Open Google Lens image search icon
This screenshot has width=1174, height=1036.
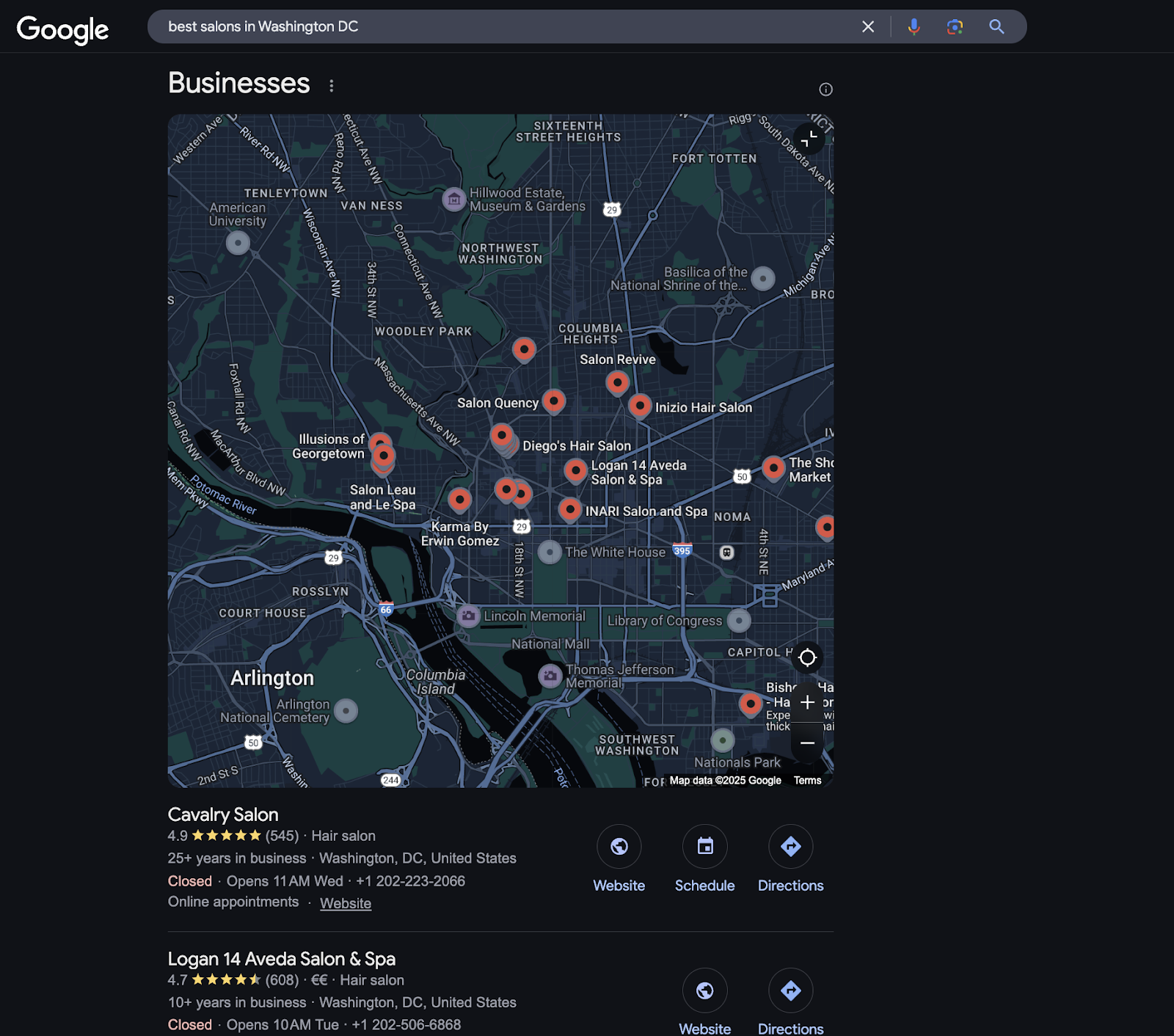[x=955, y=26]
